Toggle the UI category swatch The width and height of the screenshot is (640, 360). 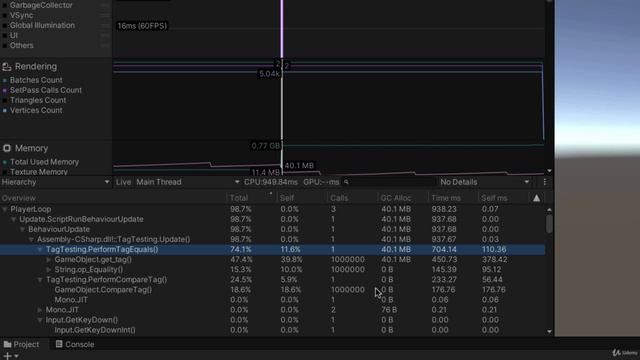4,36
